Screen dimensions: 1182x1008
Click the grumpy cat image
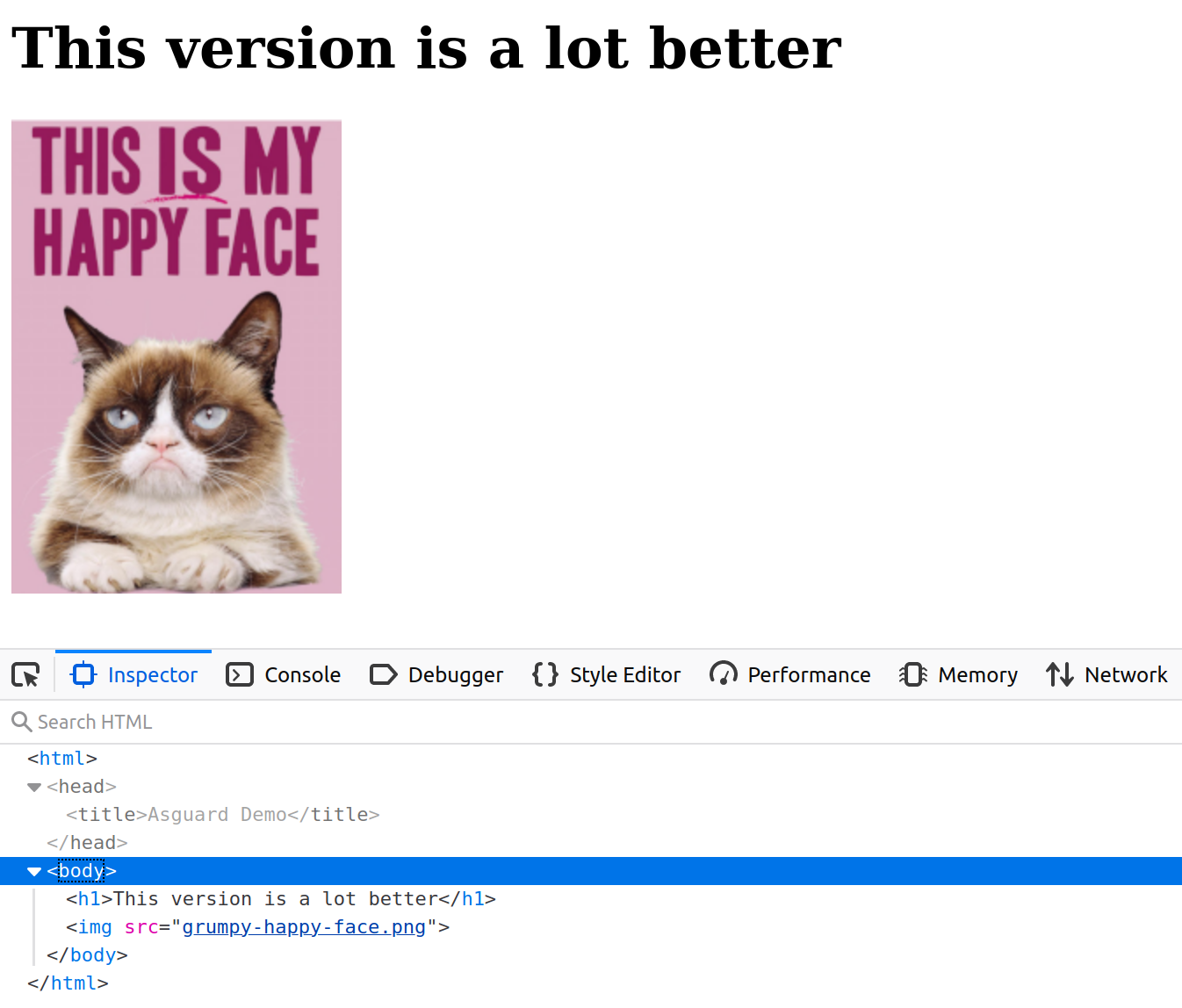click(x=176, y=356)
